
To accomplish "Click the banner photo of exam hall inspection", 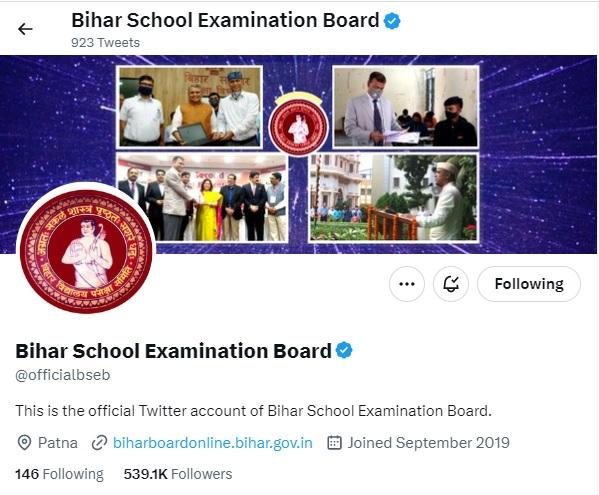I will [406, 107].
